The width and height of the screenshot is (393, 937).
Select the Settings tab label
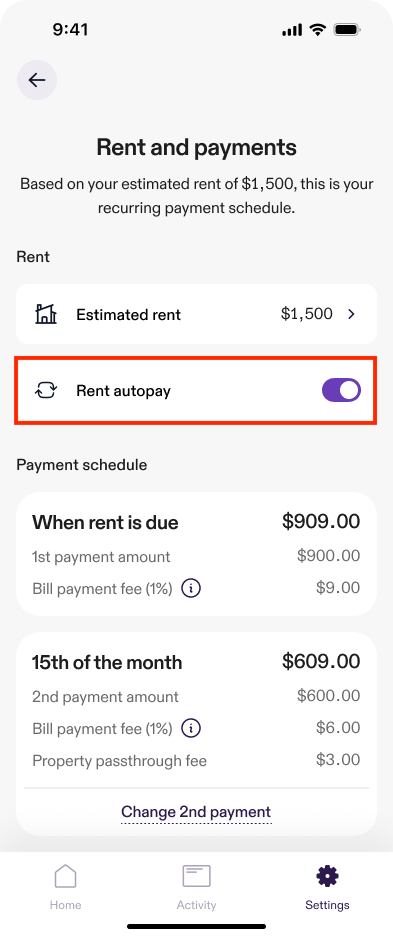[327, 905]
